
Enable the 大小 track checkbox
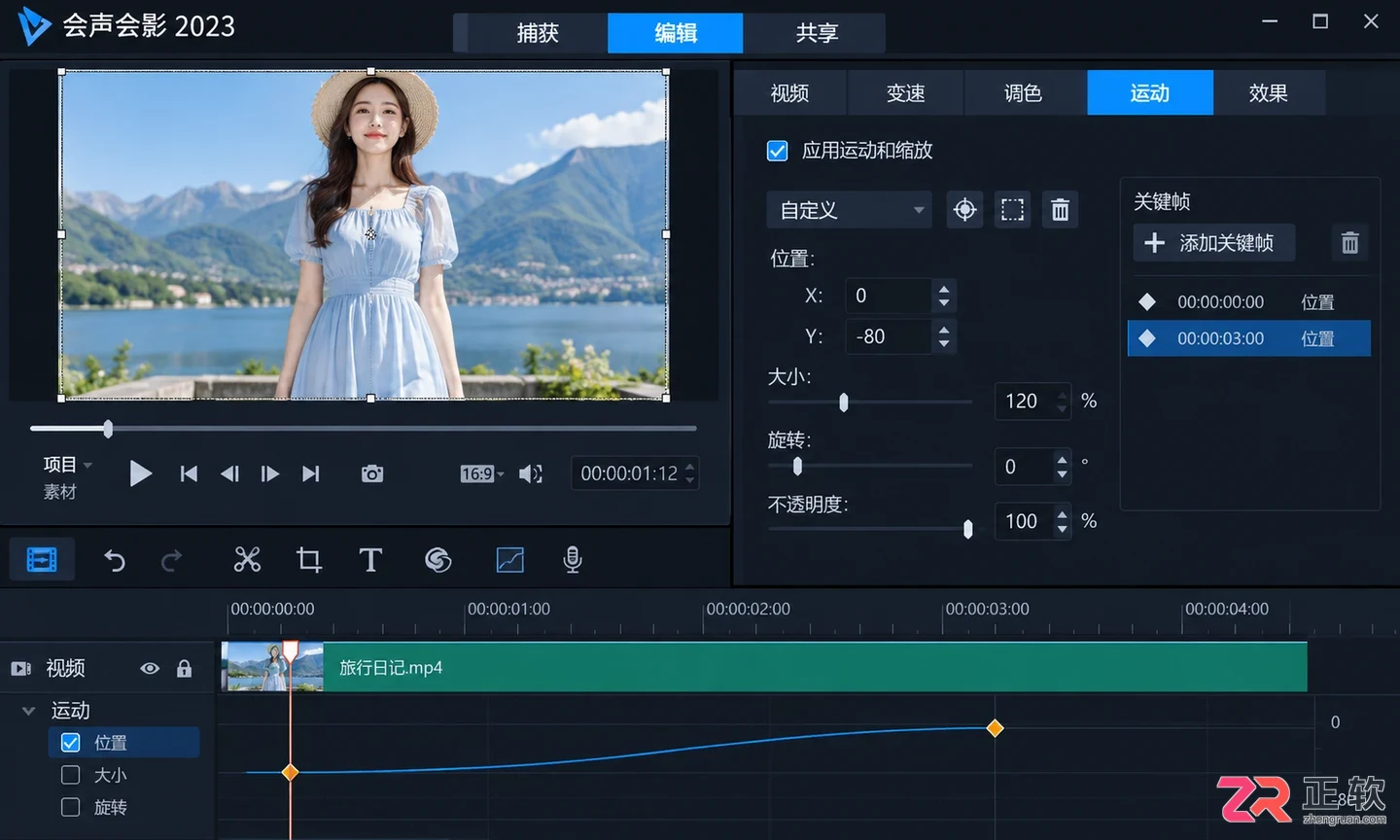click(70, 775)
